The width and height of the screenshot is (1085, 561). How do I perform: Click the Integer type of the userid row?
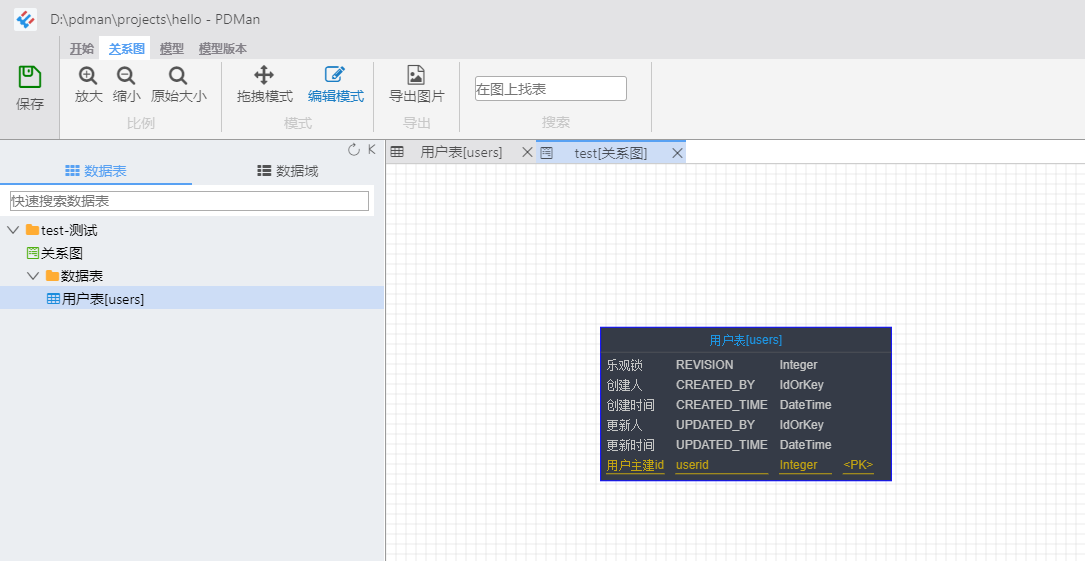click(x=799, y=465)
